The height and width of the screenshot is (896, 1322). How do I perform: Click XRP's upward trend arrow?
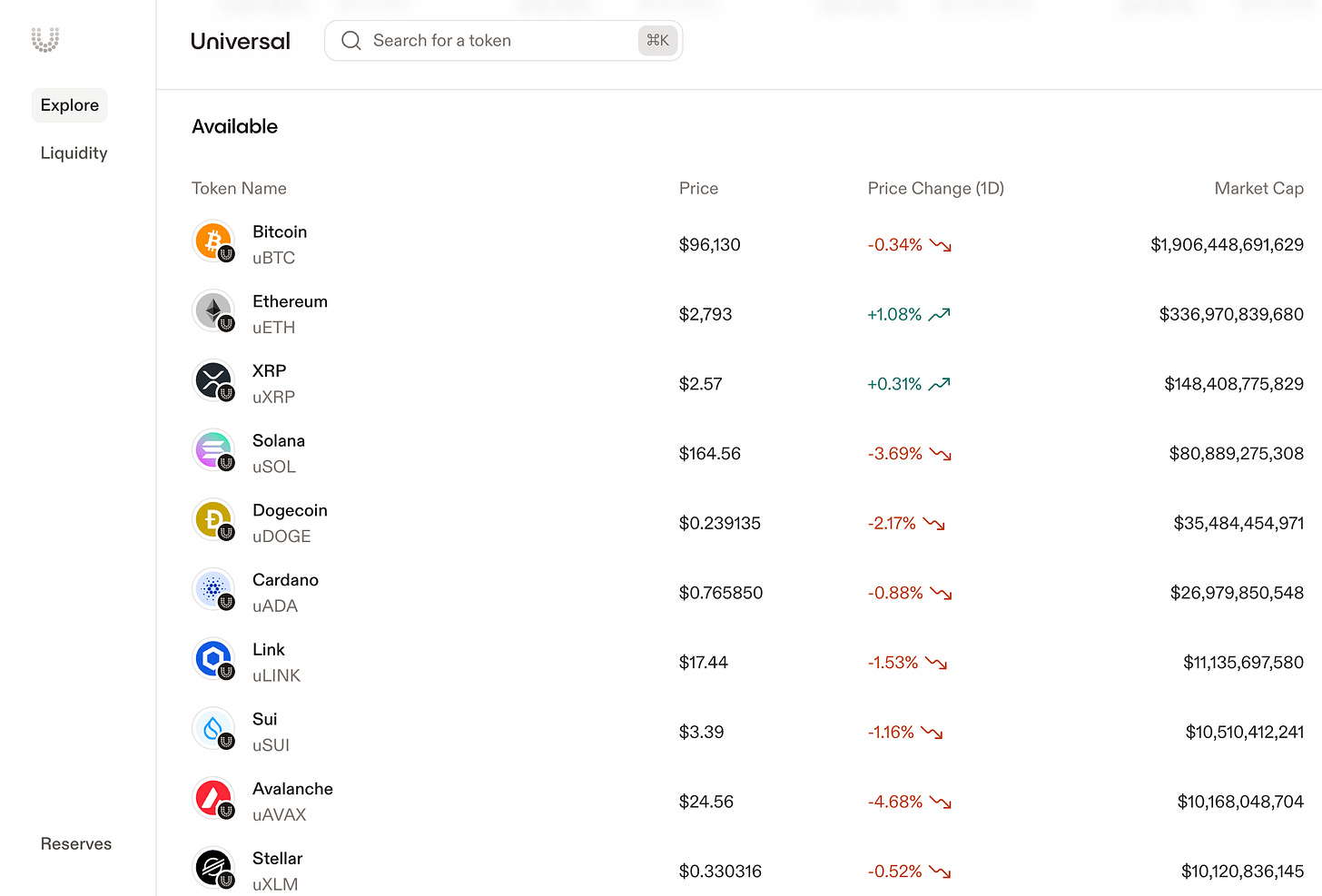[939, 384]
